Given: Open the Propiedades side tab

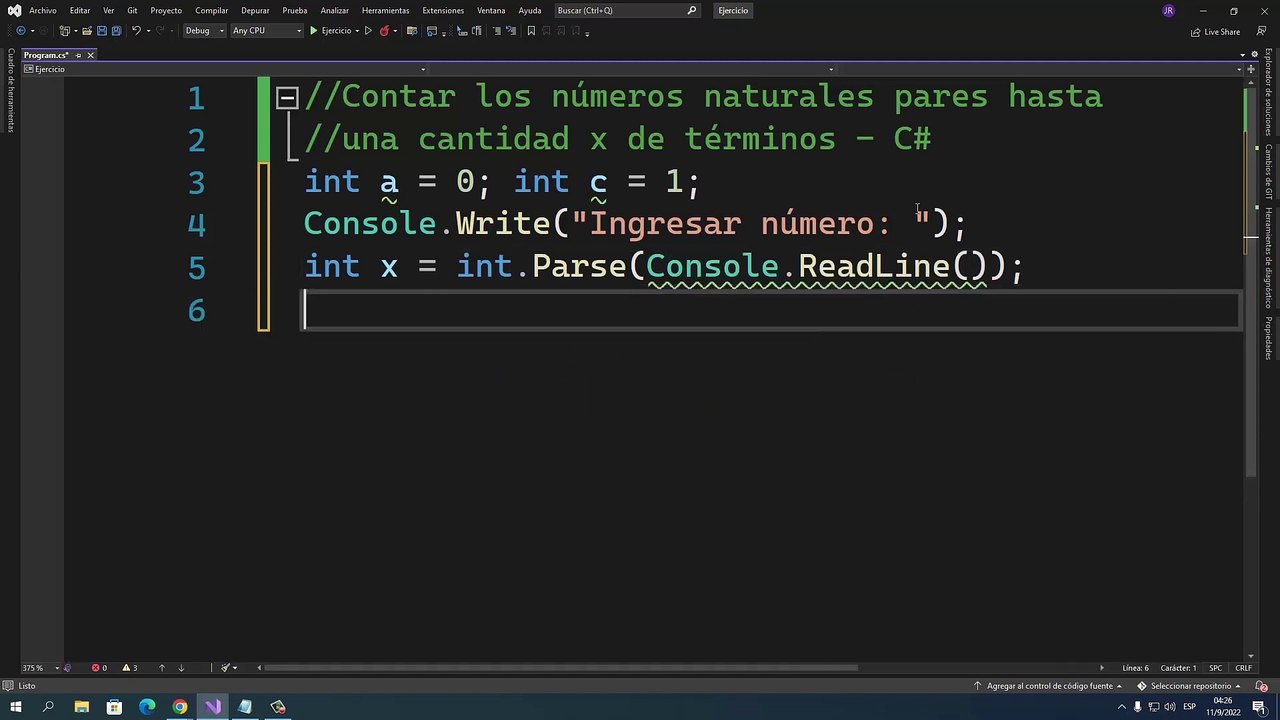Looking at the screenshot, I should [1269, 338].
